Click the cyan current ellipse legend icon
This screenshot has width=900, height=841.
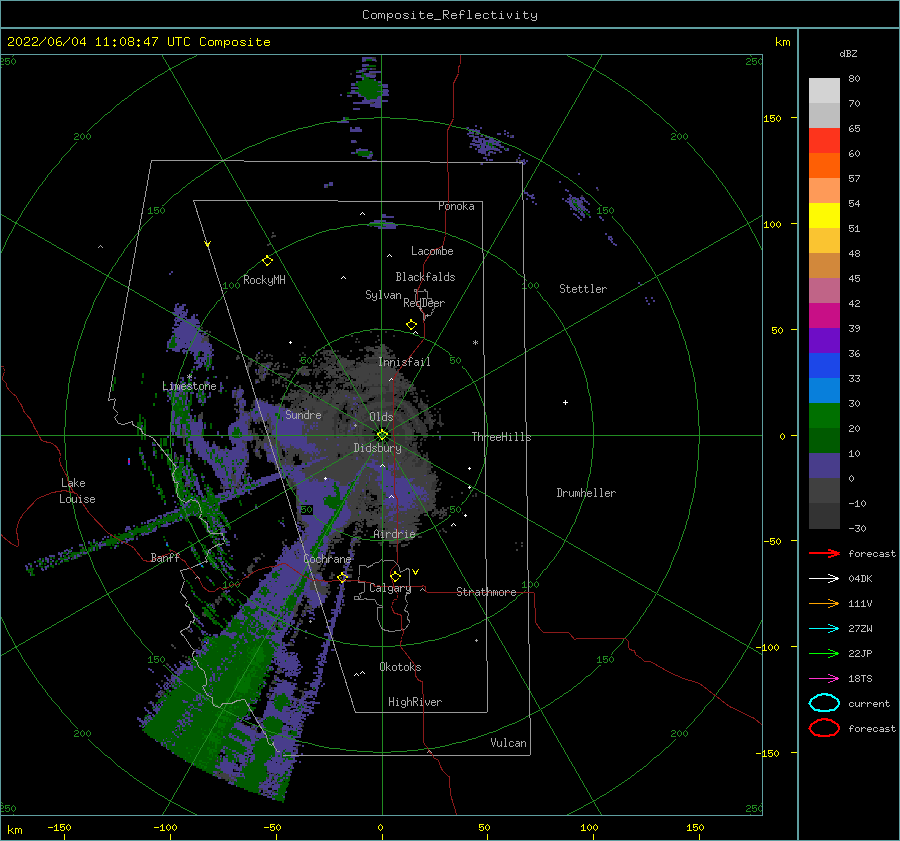[x=824, y=703]
